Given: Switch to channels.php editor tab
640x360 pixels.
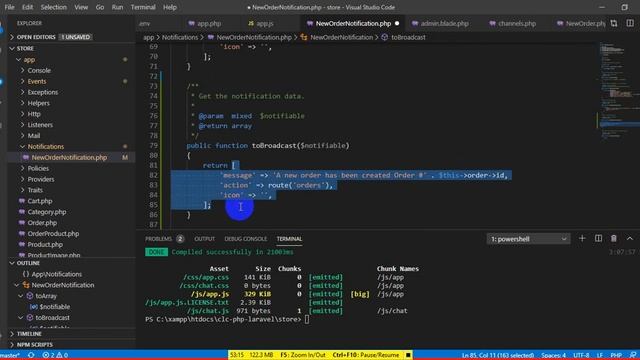Looking at the screenshot, I should 517,23.
